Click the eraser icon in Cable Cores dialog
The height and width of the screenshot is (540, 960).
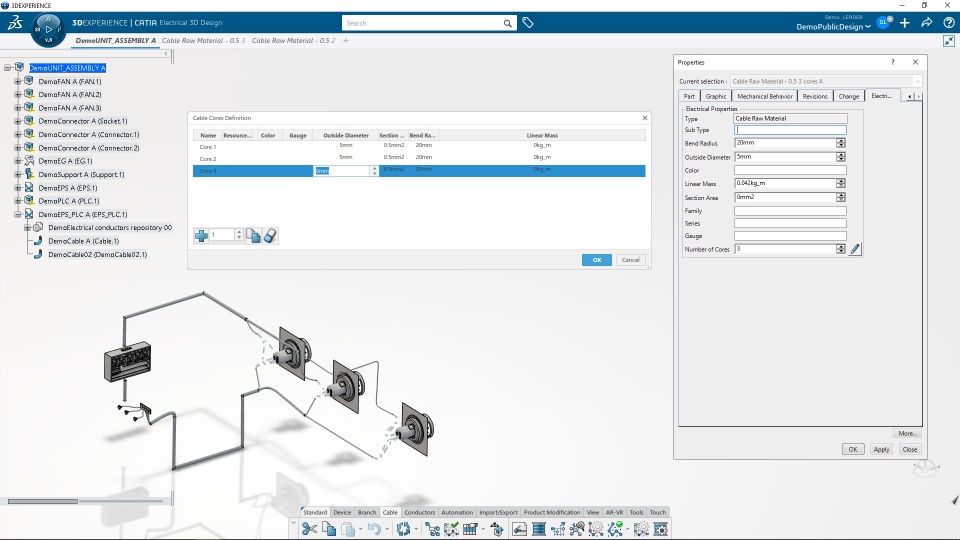click(x=270, y=236)
